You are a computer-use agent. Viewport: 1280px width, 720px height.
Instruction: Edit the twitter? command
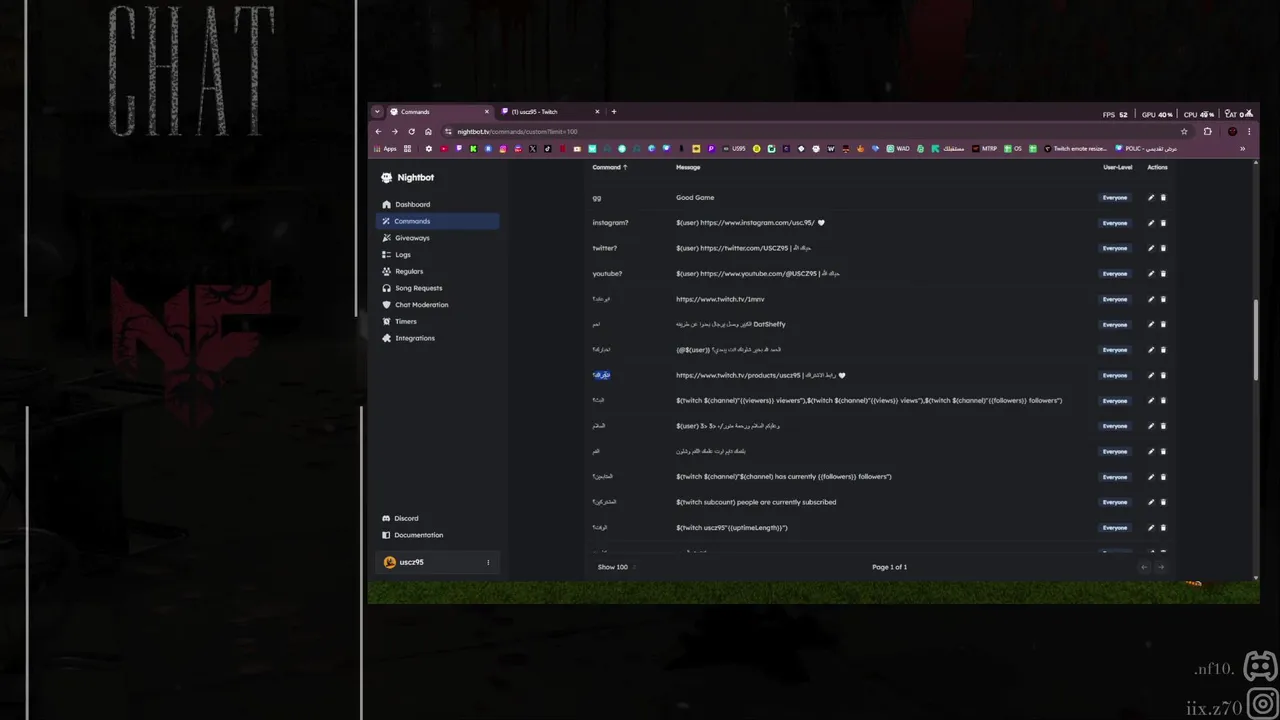click(x=1151, y=248)
